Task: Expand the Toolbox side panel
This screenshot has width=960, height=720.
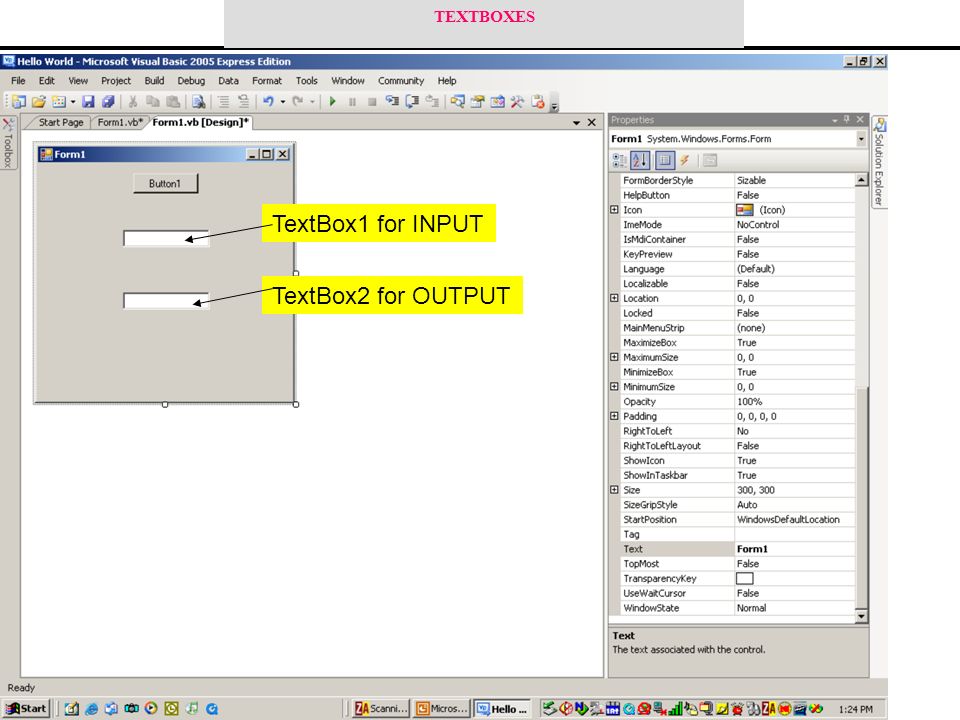Action: click(x=8, y=143)
